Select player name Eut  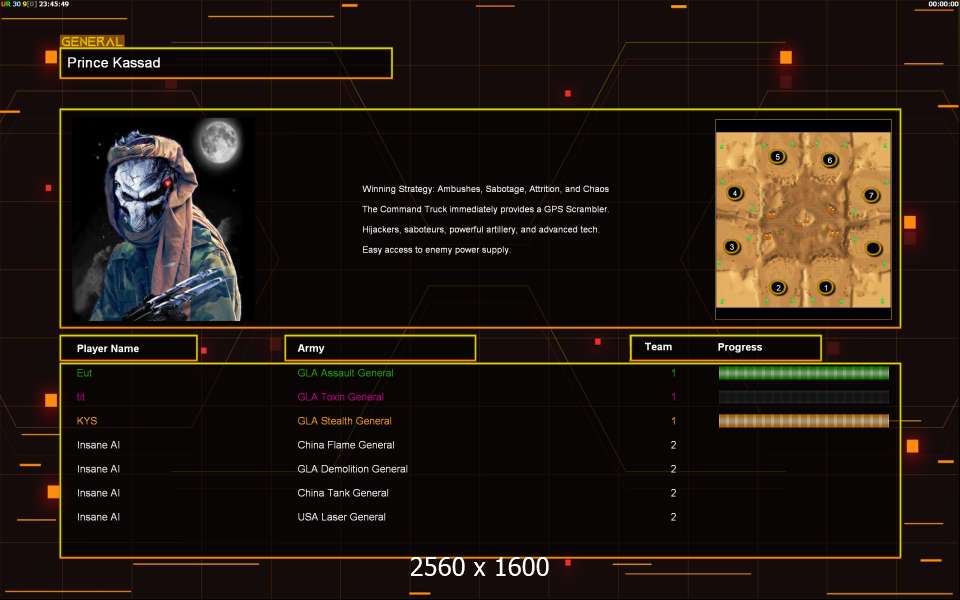click(x=84, y=373)
